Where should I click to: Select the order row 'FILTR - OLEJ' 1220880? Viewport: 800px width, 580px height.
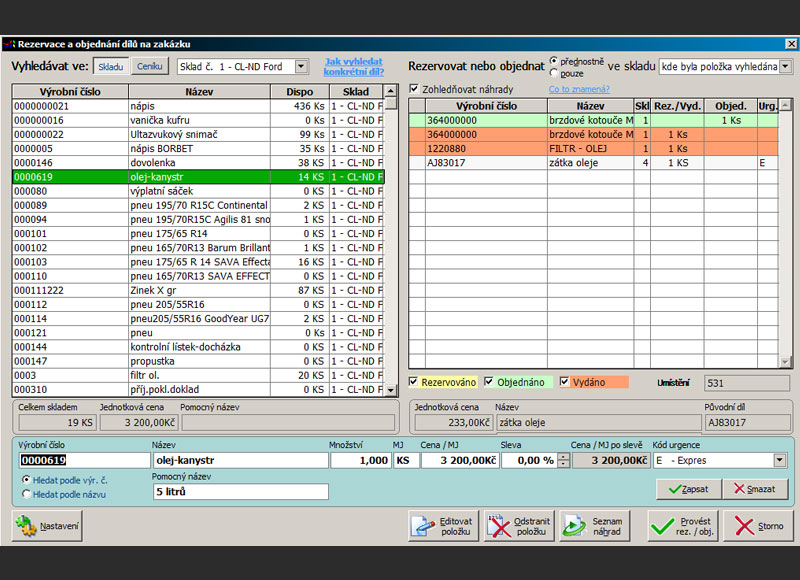[x=594, y=148]
